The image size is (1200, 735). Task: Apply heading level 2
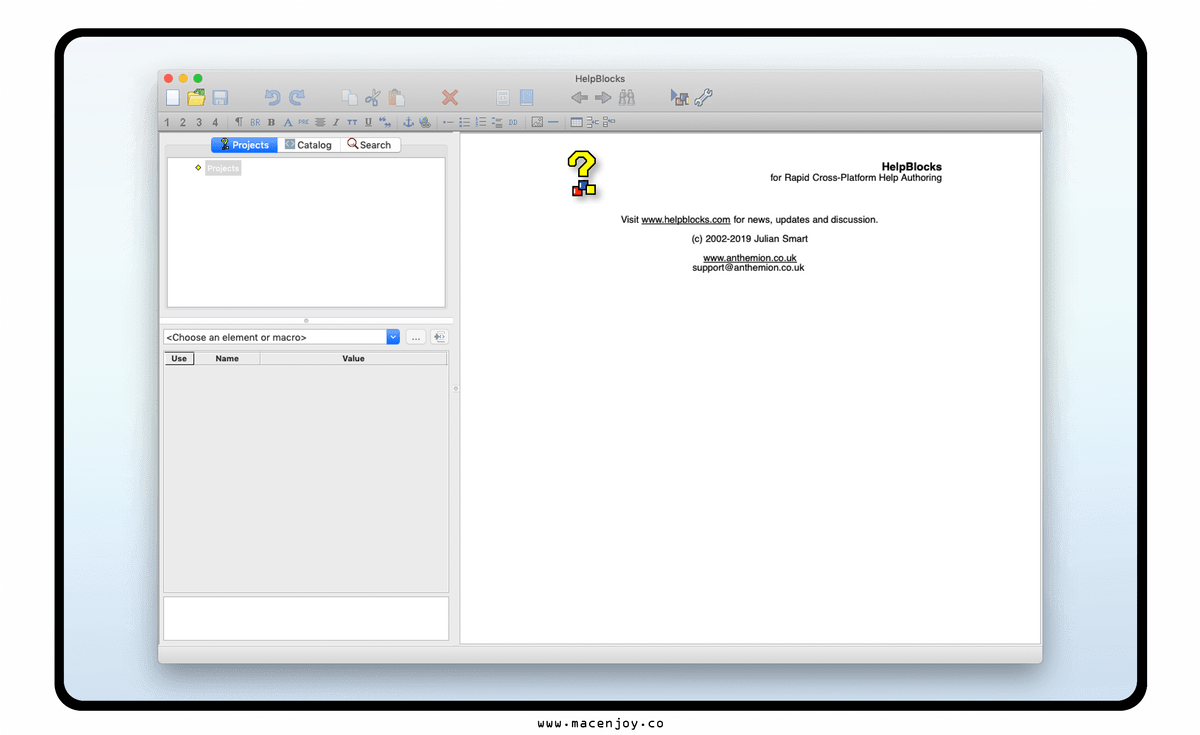click(183, 122)
